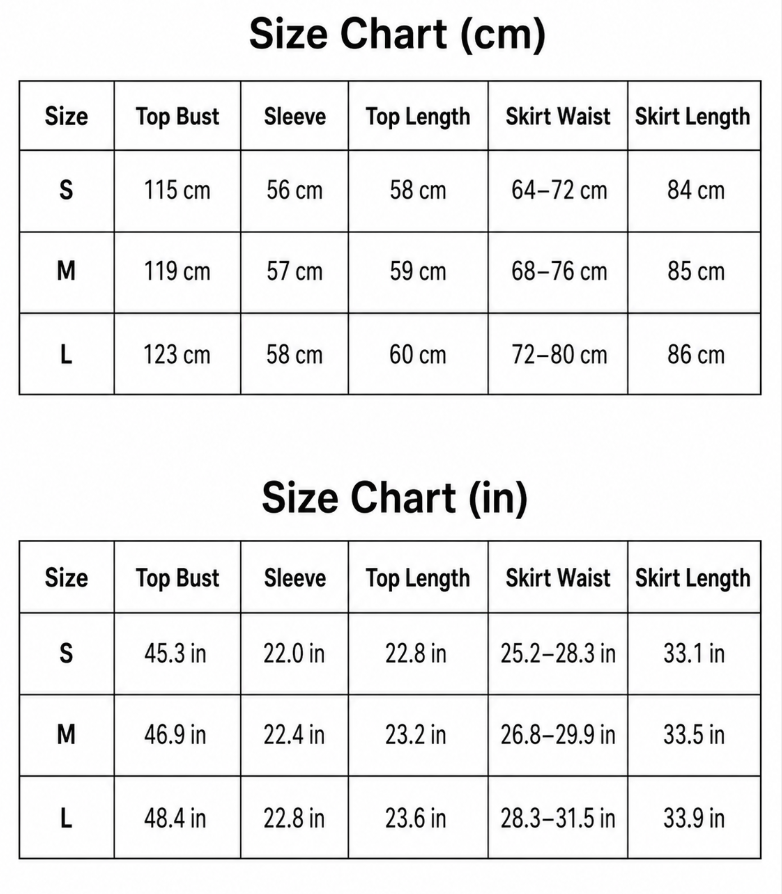Screen dimensions: 782x894
Task: Select the 'Skirt Length' header in cm table
Action: click(693, 116)
